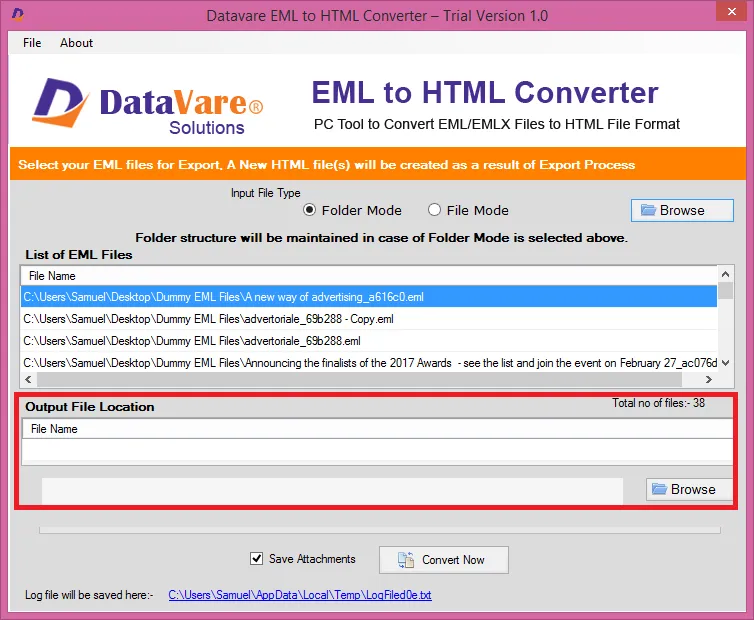Close the Datavare converter window
This screenshot has height=620, width=754.
point(731,11)
